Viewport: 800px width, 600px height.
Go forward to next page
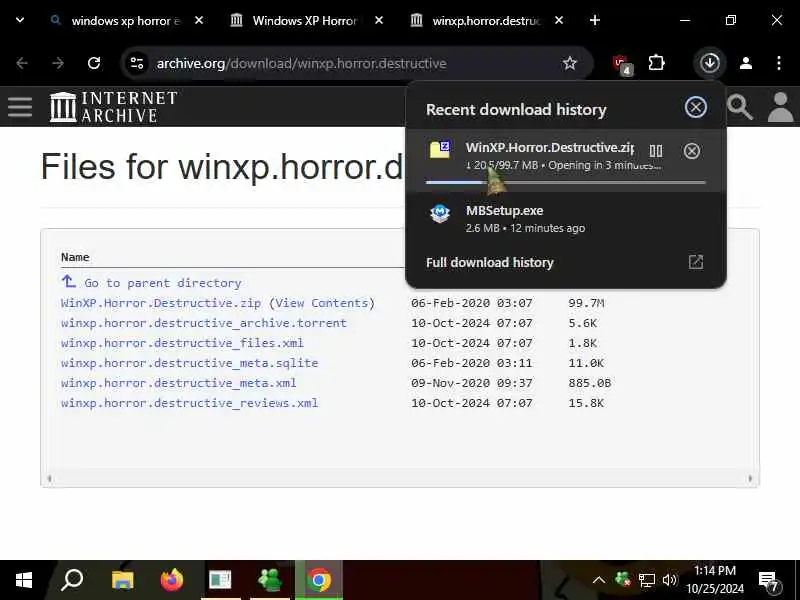click(58, 63)
